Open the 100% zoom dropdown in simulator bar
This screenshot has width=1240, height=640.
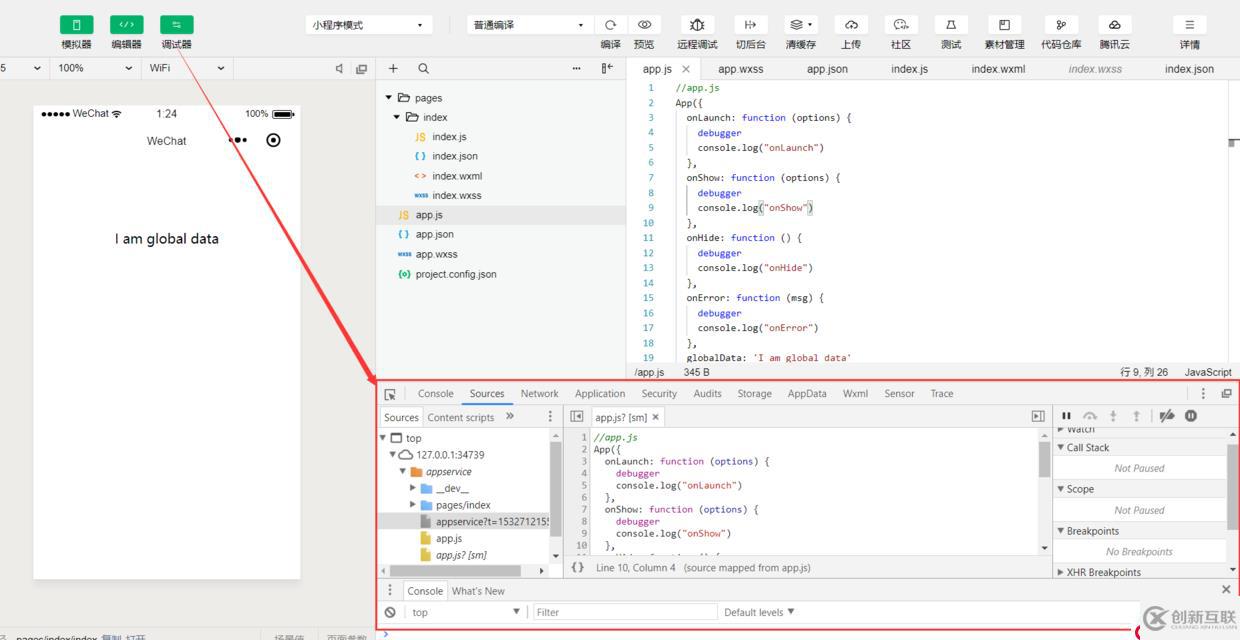point(95,68)
